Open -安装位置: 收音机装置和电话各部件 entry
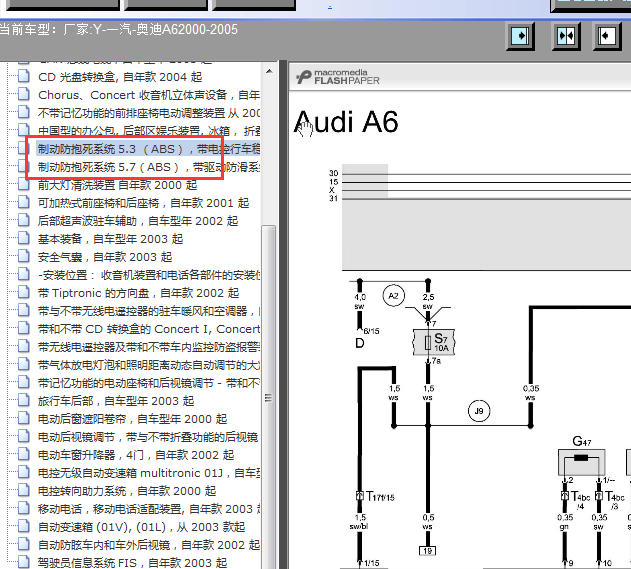The width and height of the screenshot is (631, 569). 148,275
